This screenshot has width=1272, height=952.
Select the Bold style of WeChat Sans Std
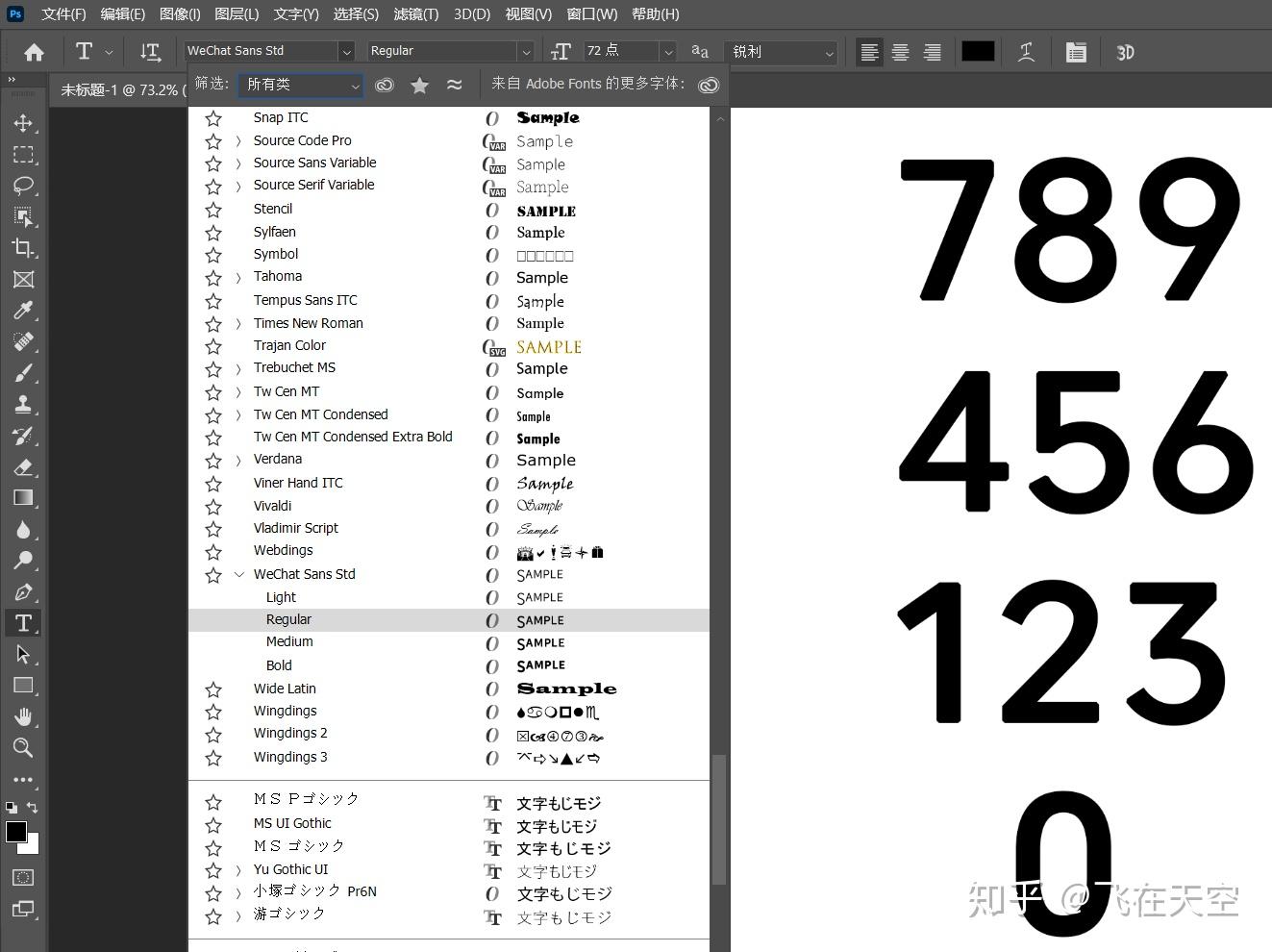[279, 664]
